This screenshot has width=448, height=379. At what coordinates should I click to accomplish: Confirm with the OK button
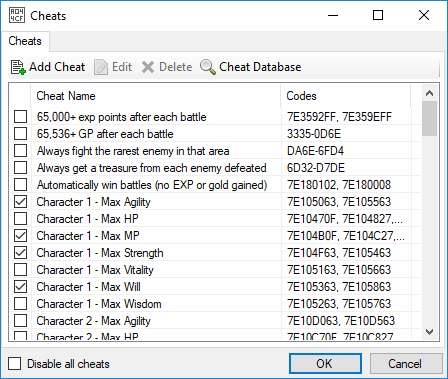point(325,363)
